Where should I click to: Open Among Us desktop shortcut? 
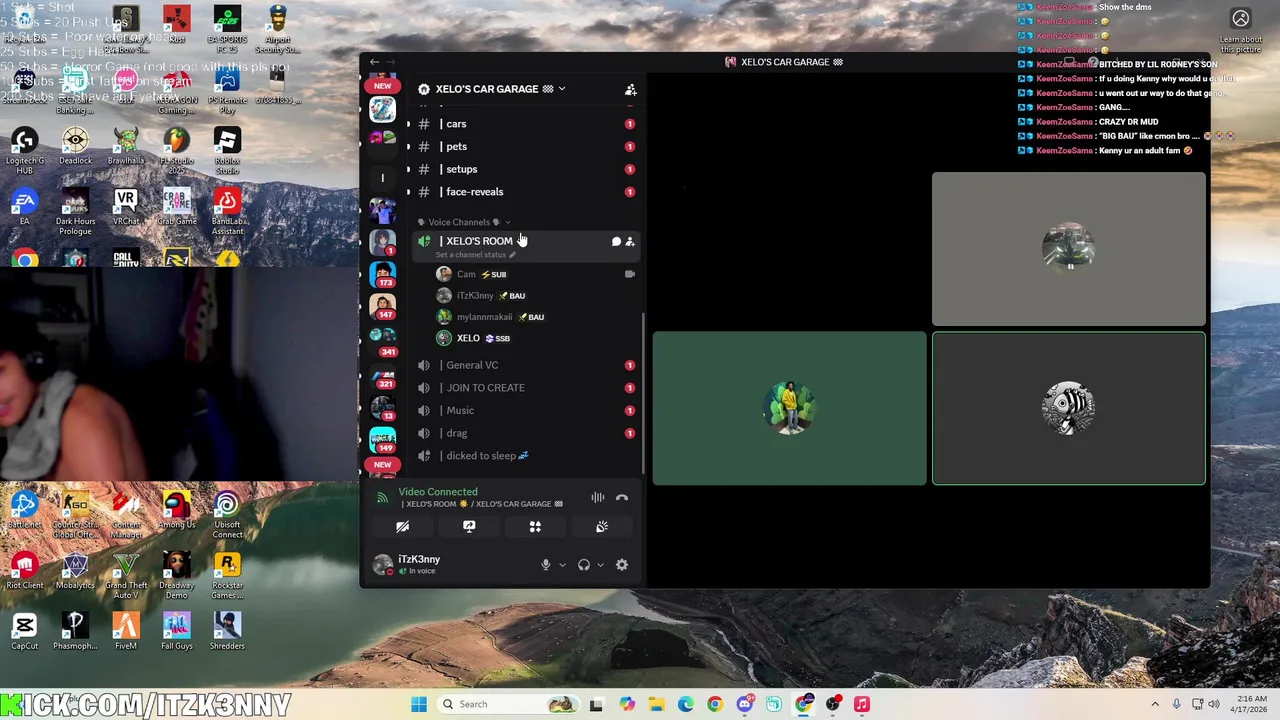[x=176, y=510]
